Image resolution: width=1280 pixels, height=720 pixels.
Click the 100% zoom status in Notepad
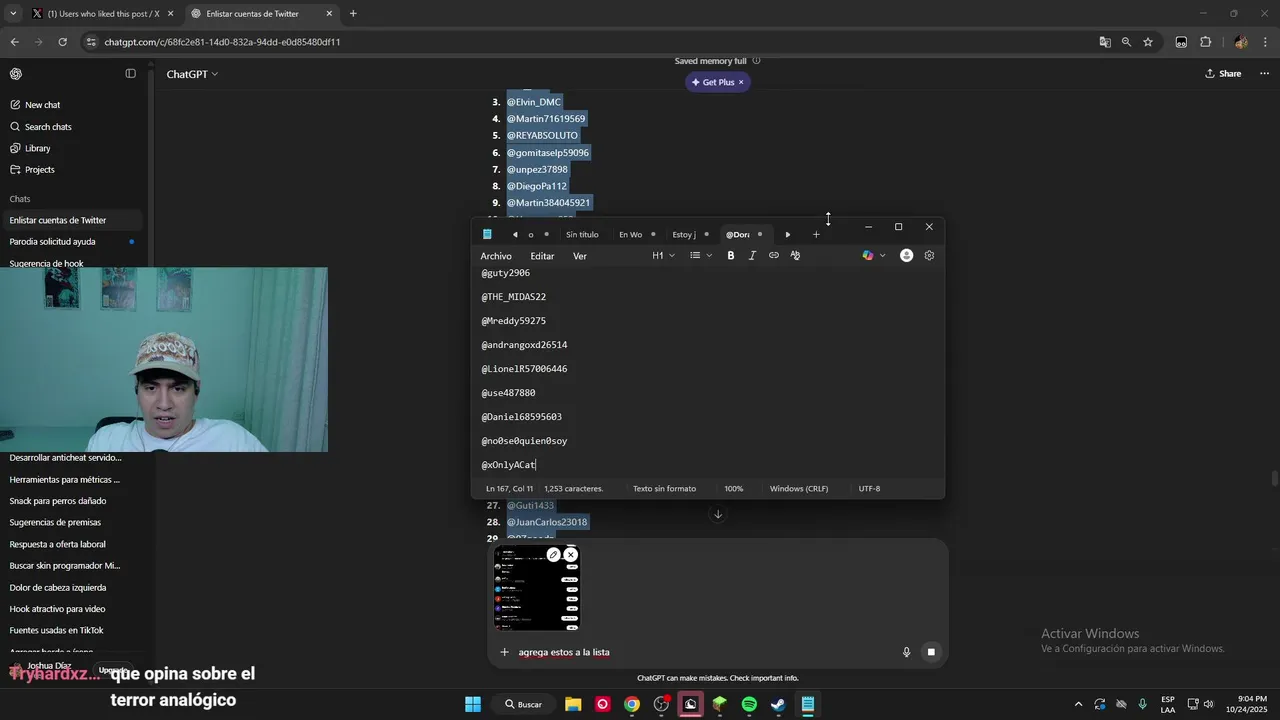tap(734, 489)
